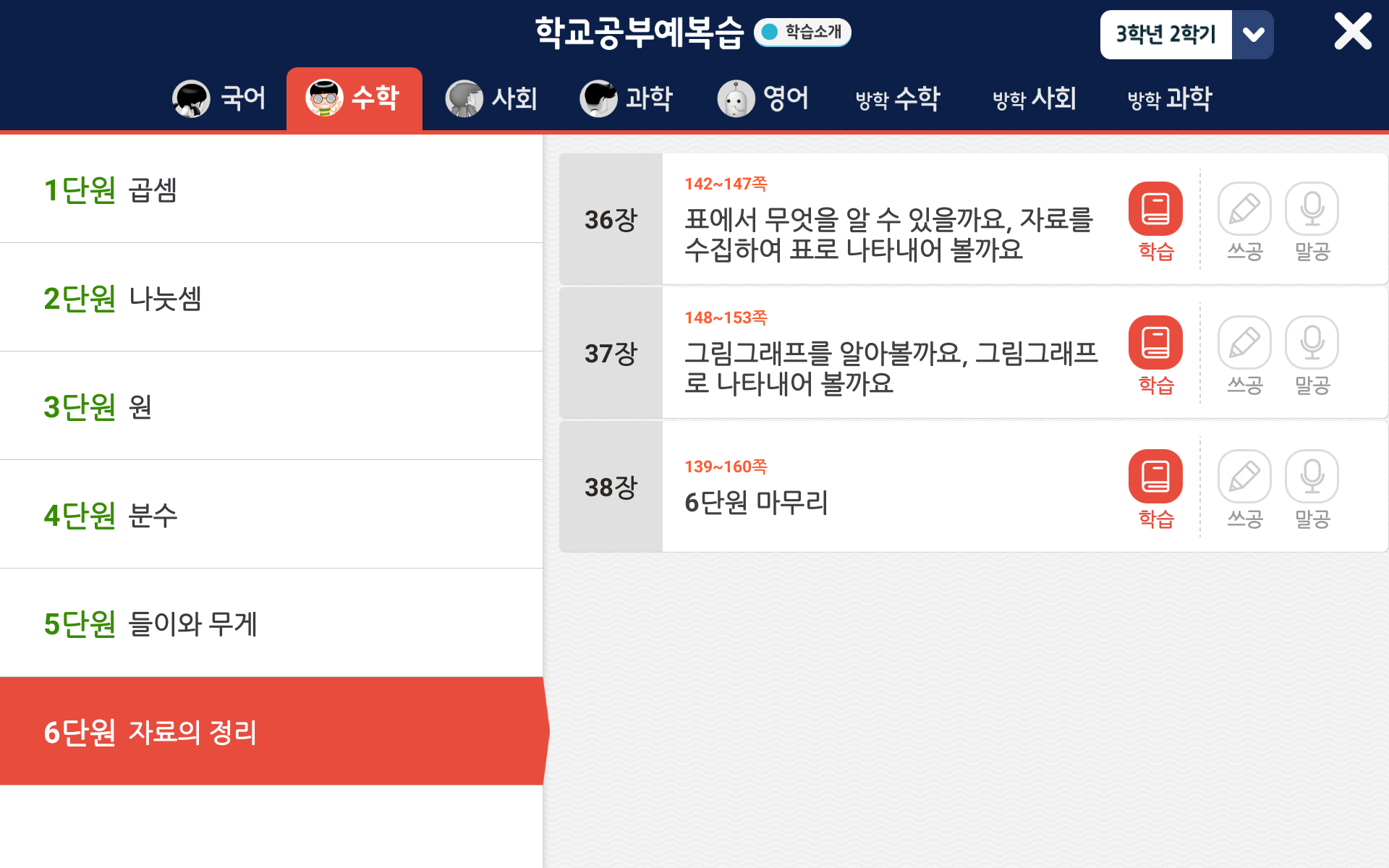
Task: Tap 말공 microphone icon in 38장 row
Action: pyautogui.click(x=1312, y=477)
